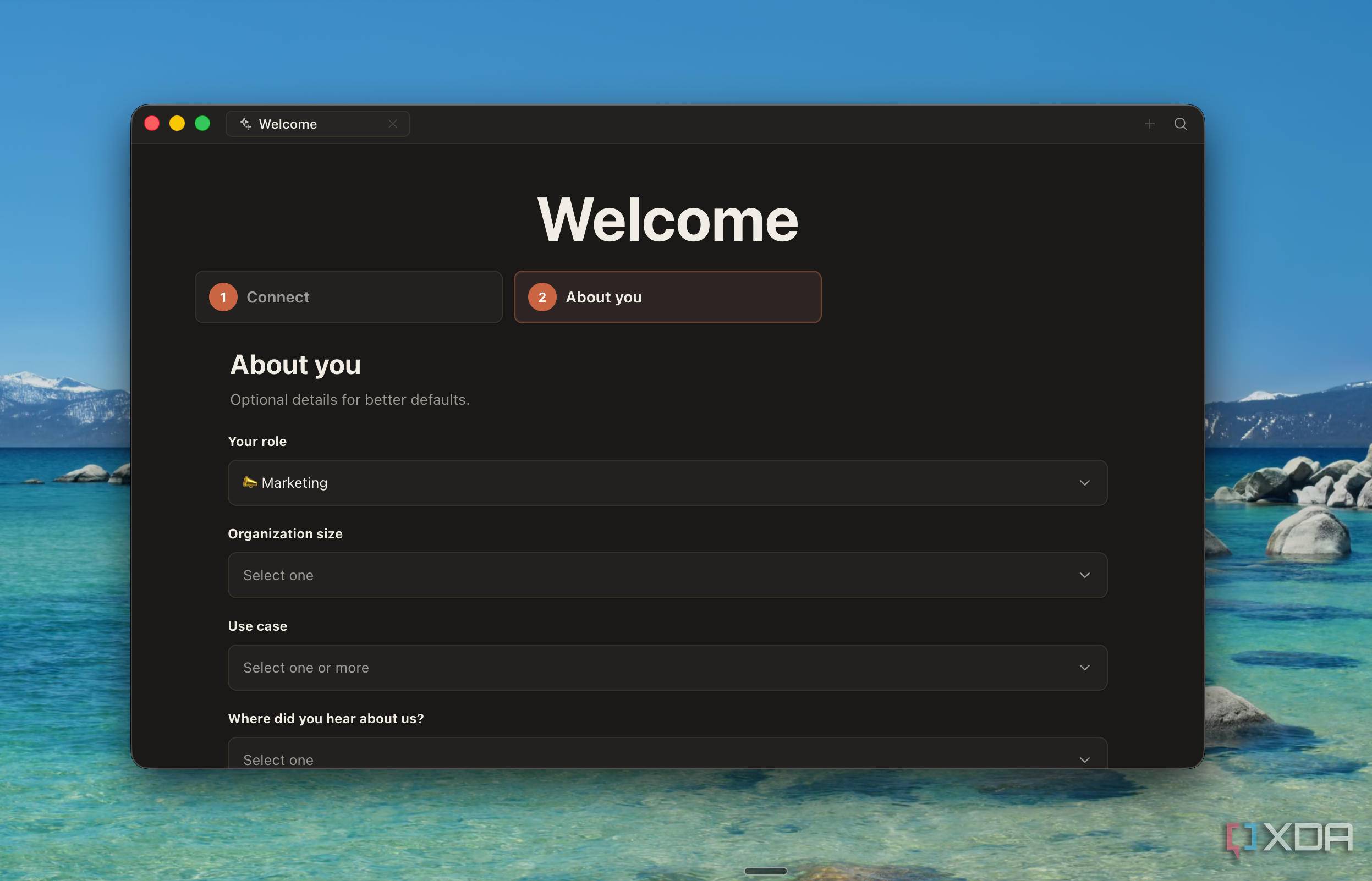Screen dimensions: 1372x881
Task: Click the red close window button
Action: (152, 124)
